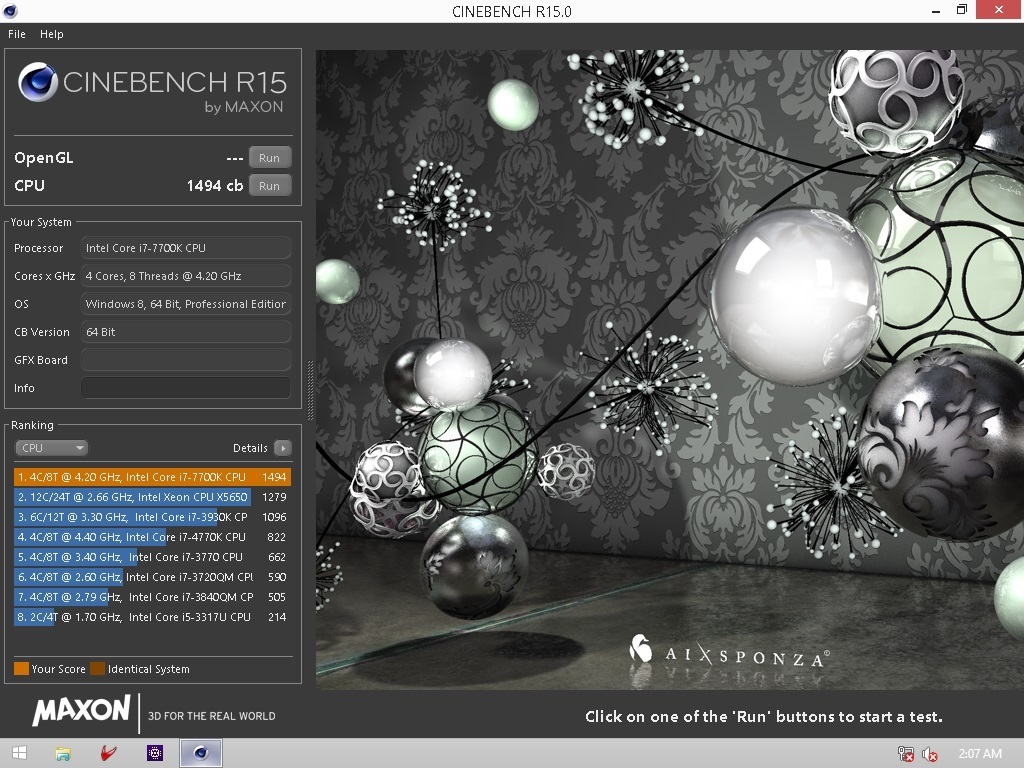Image resolution: width=1024 pixels, height=768 pixels.
Task: Select ranking row 5 Core i7-3770
Action: point(152,557)
